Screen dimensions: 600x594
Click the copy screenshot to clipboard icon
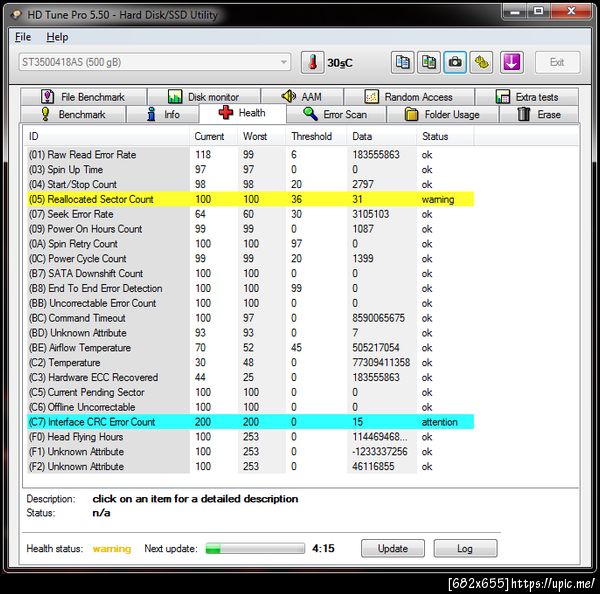pos(429,62)
